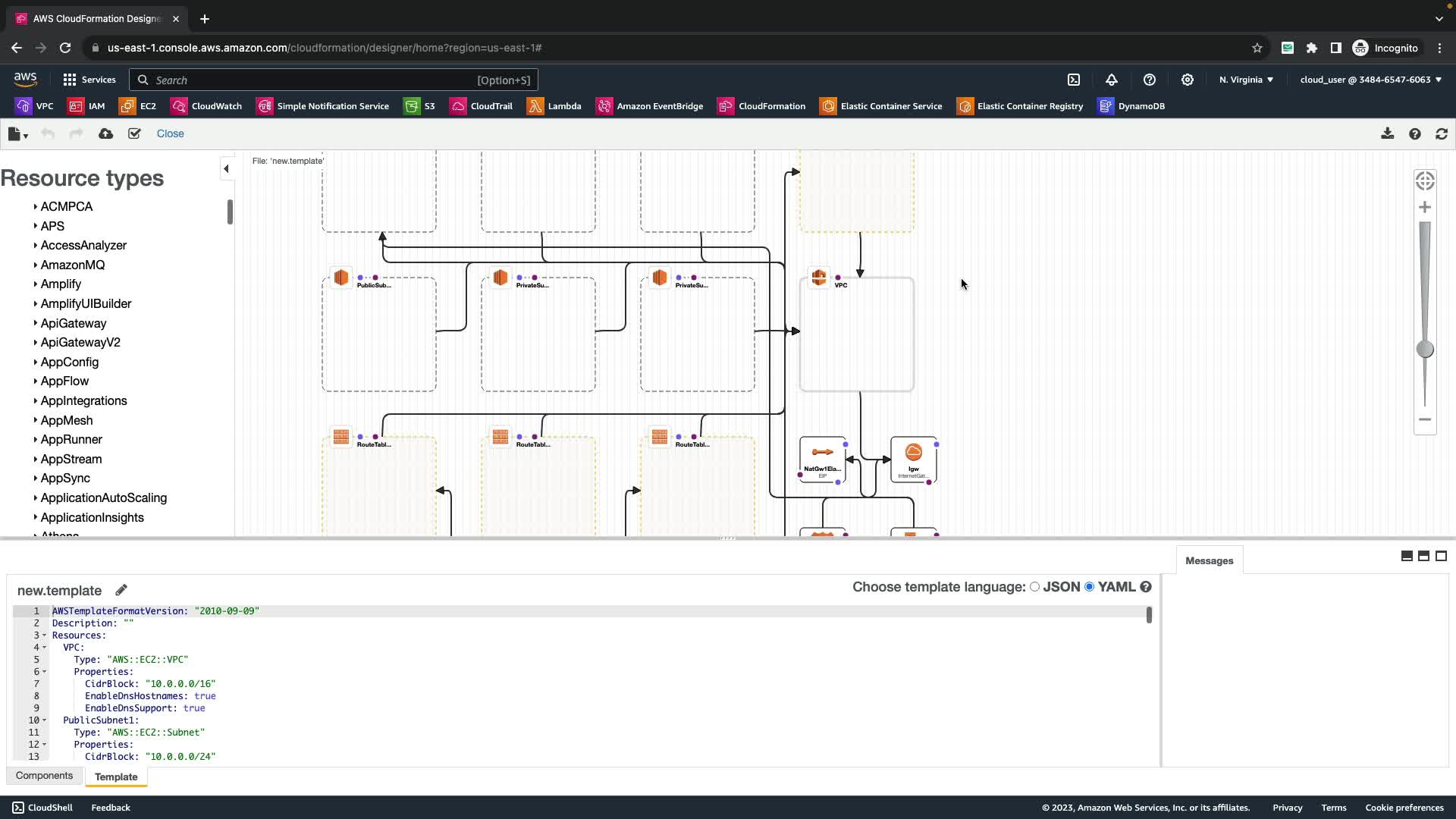Select the NatGw1 Elastic IP resource icon
Screen dimensions: 1456x819
point(822,453)
